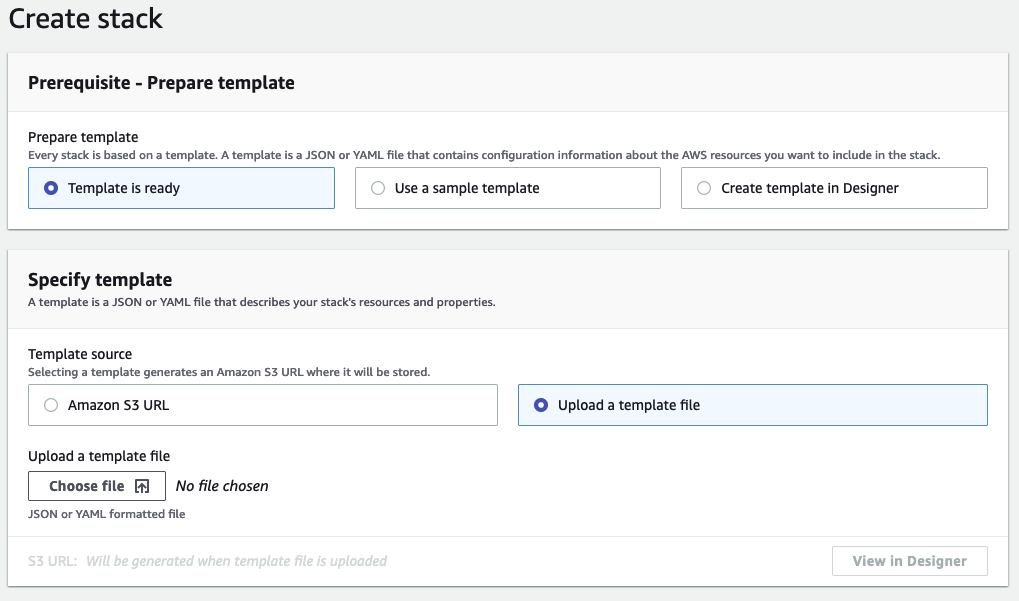The height and width of the screenshot is (601, 1019).
Task: Click the "Prerequisite - Prepare template" section header
Action: 161,83
